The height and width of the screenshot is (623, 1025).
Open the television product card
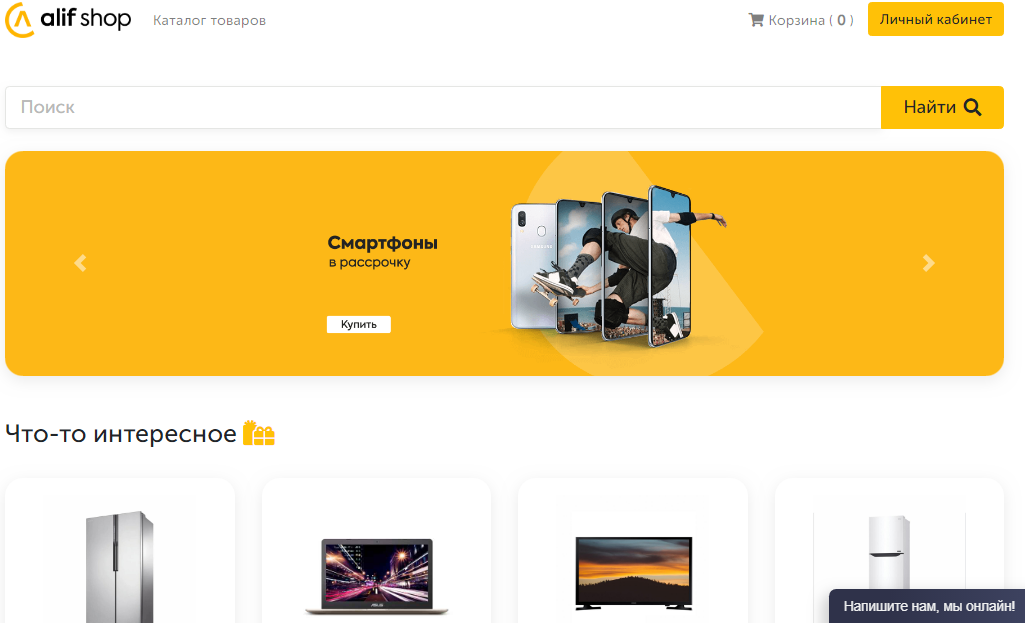pos(633,551)
